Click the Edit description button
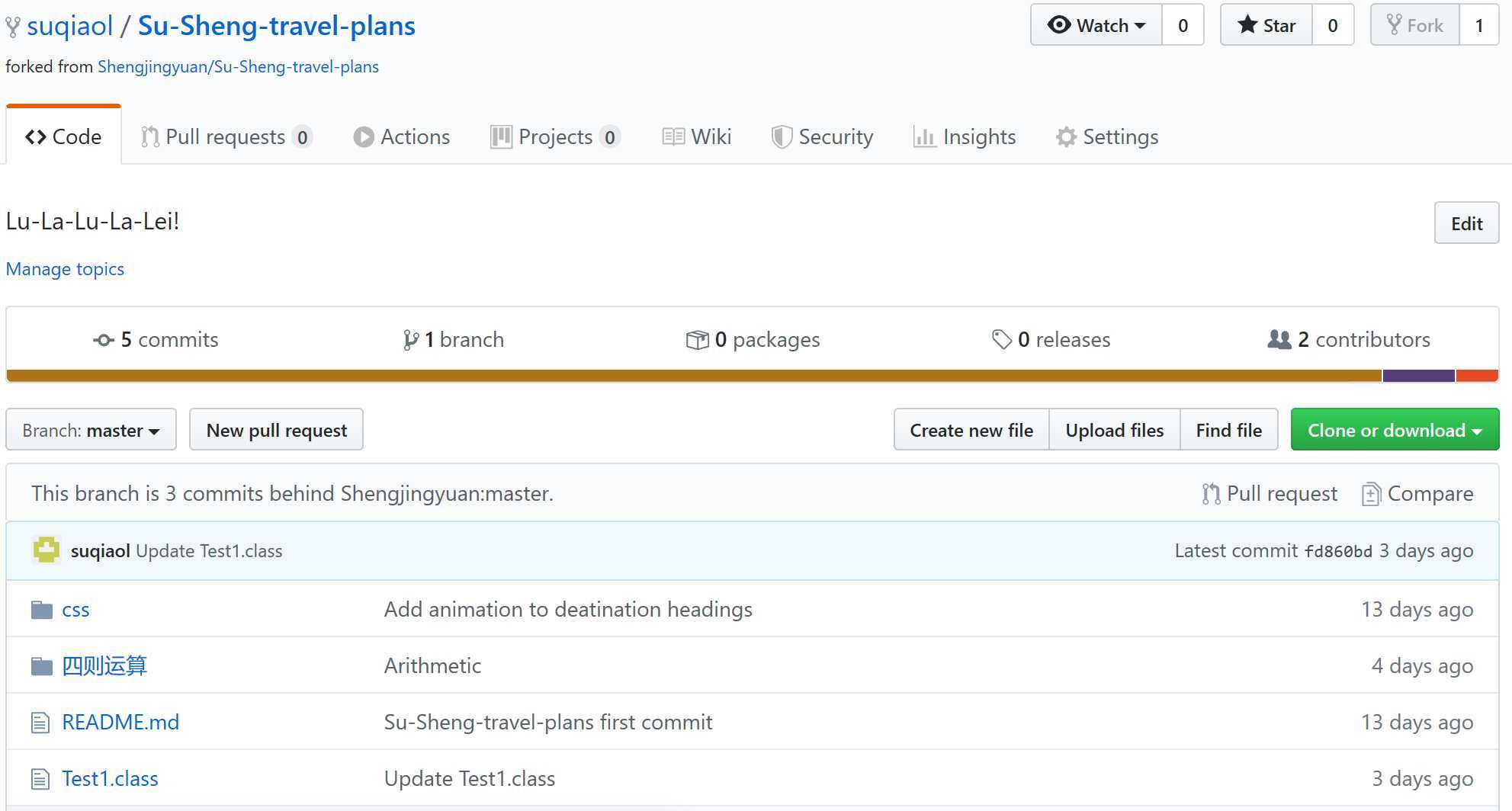Viewport: 1512px width, 811px height. point(1466,223)
